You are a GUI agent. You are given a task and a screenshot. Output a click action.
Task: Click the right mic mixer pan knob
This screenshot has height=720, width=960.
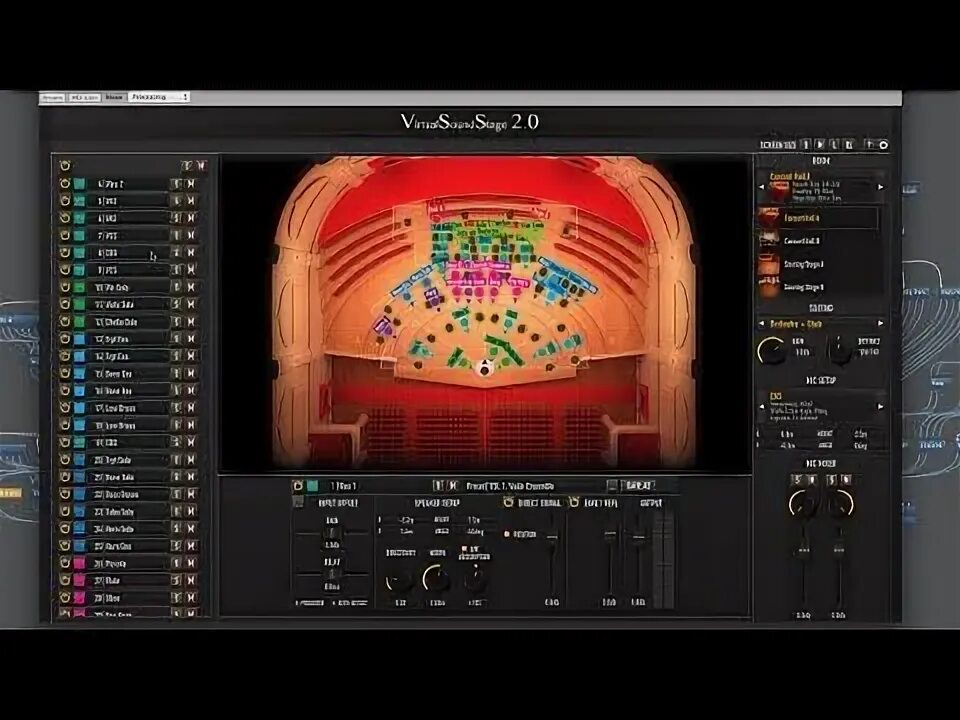tap(840, 503)
